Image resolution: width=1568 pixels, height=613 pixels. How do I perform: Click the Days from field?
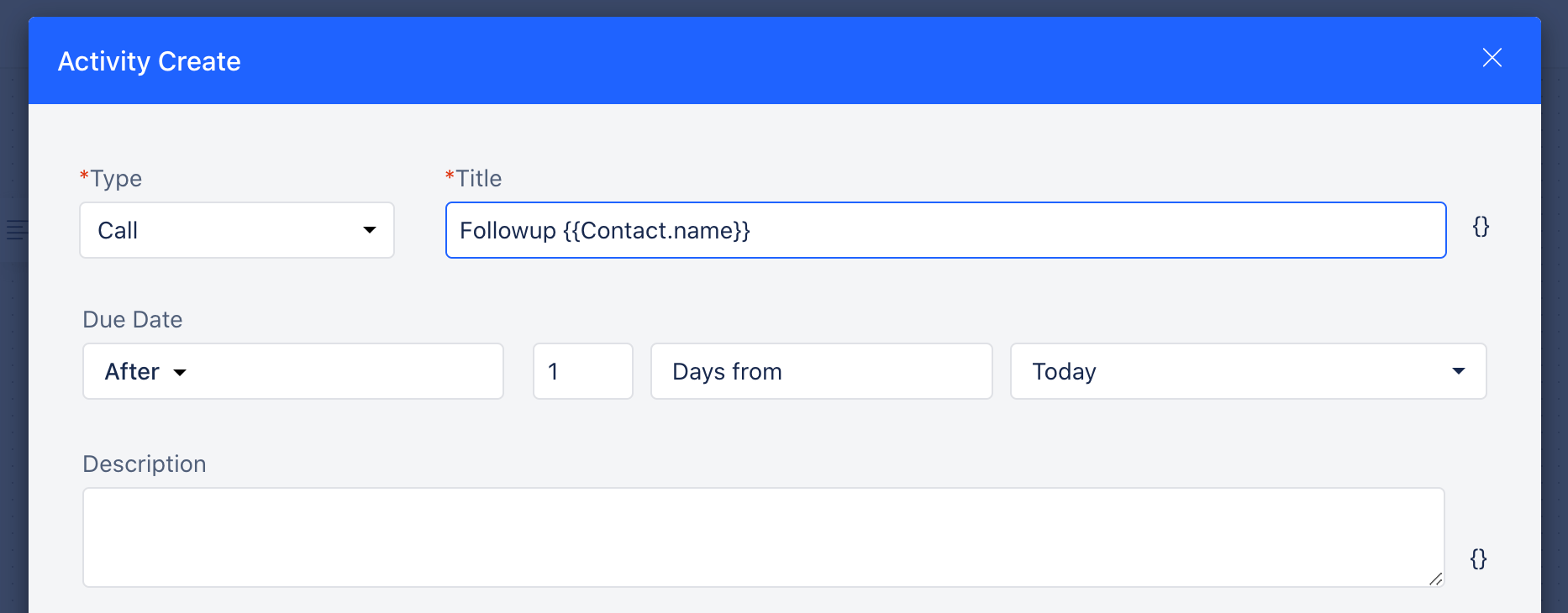pos(822,371)
